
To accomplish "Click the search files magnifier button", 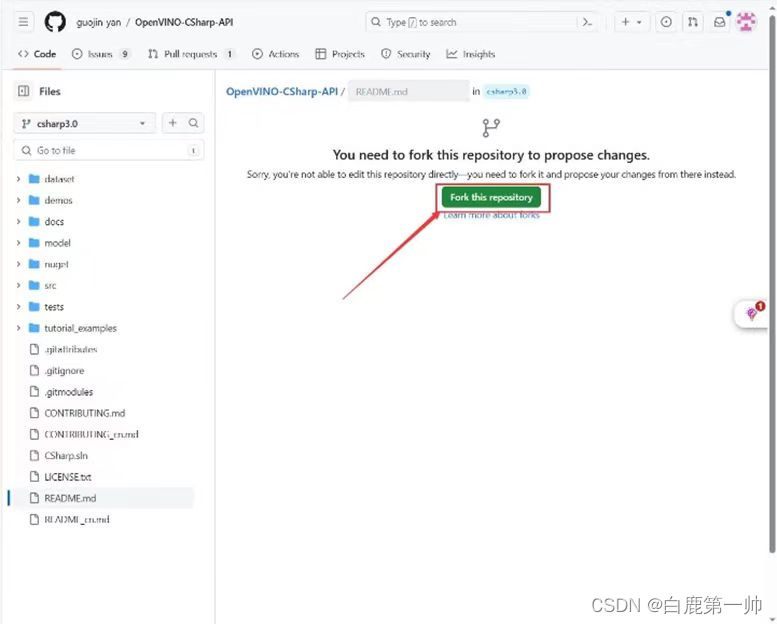I will tap(194, 123).
